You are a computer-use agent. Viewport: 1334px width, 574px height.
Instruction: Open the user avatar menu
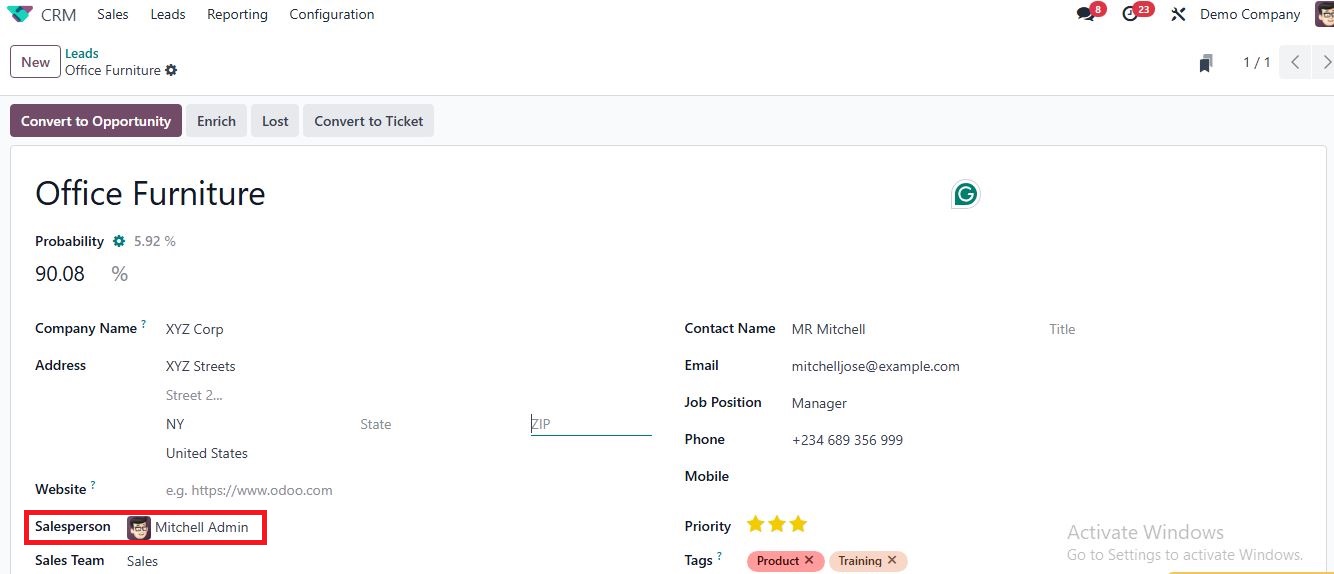click(1323, 14)
